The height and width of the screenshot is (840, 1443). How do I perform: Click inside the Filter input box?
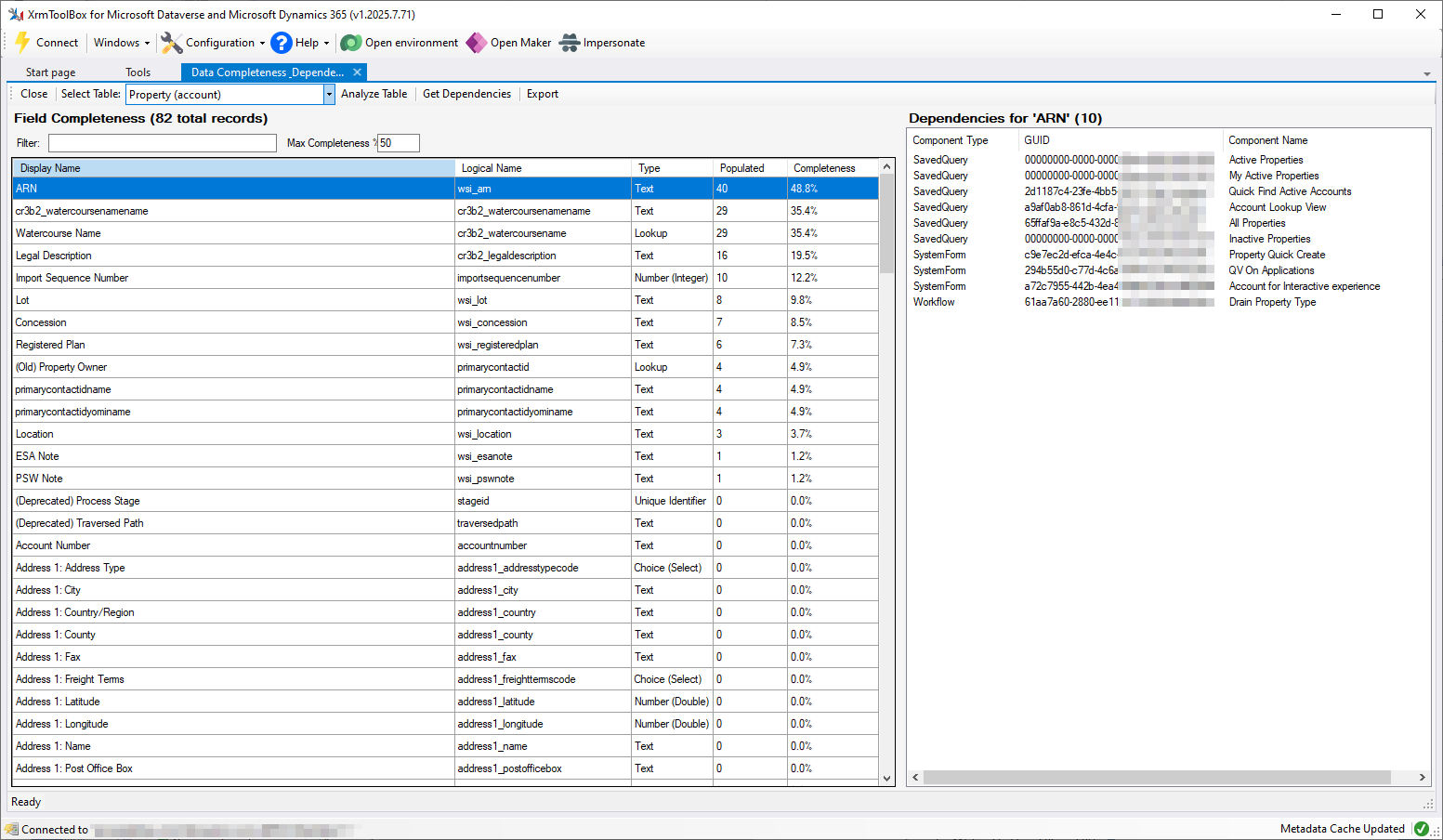(x=162, y=142)
